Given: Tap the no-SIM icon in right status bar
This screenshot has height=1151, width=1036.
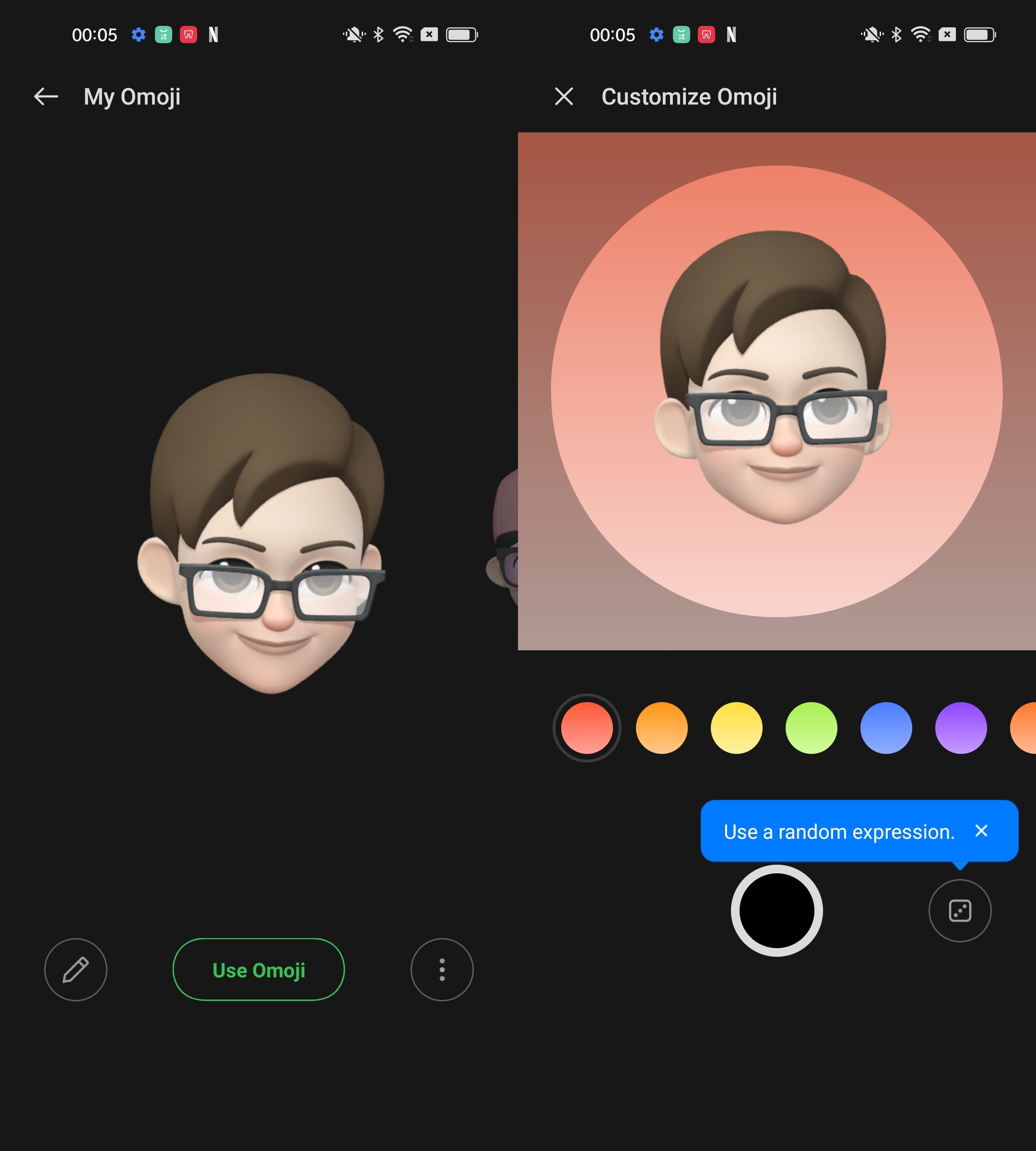Looking at the screenshot, I should pos(947,35).
